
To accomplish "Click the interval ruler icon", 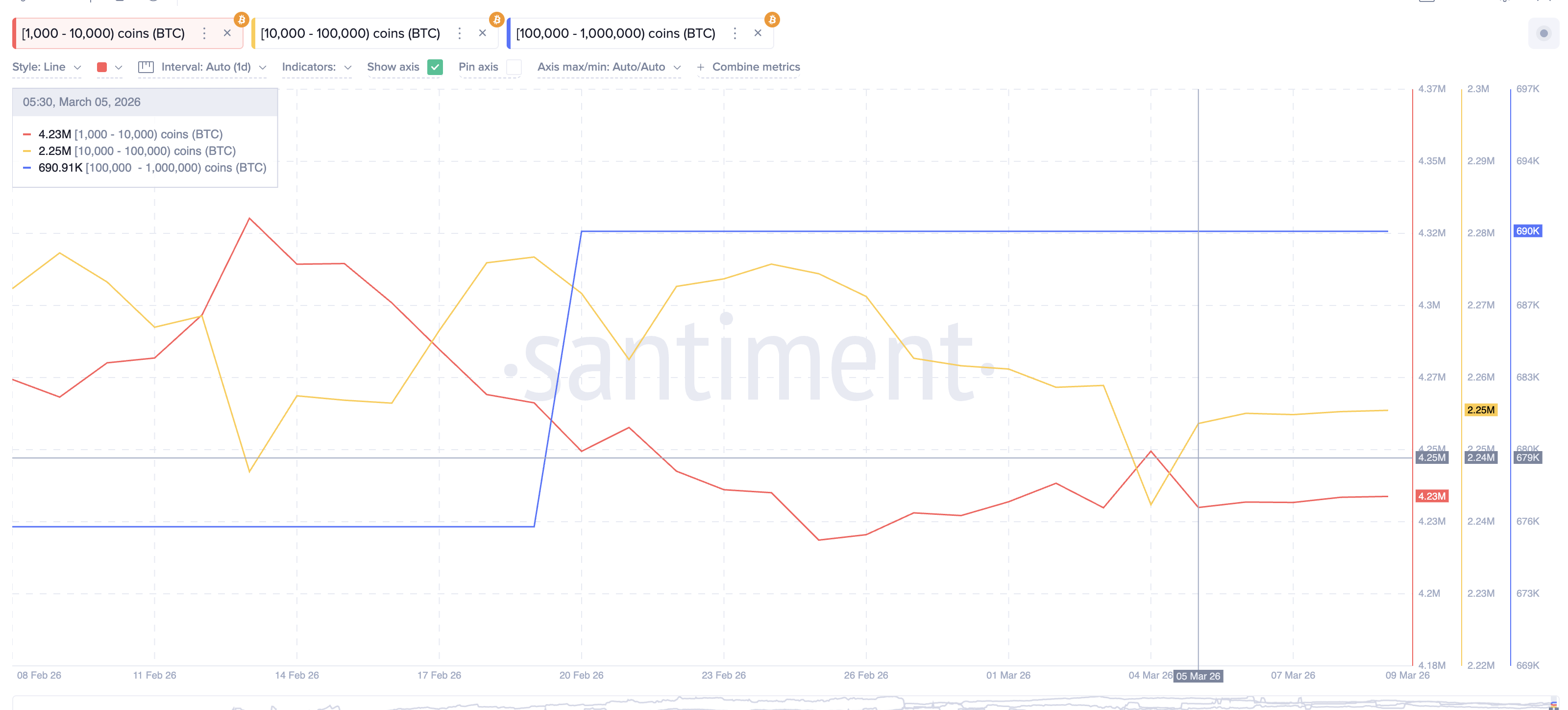I will click(x=146, y=67).
